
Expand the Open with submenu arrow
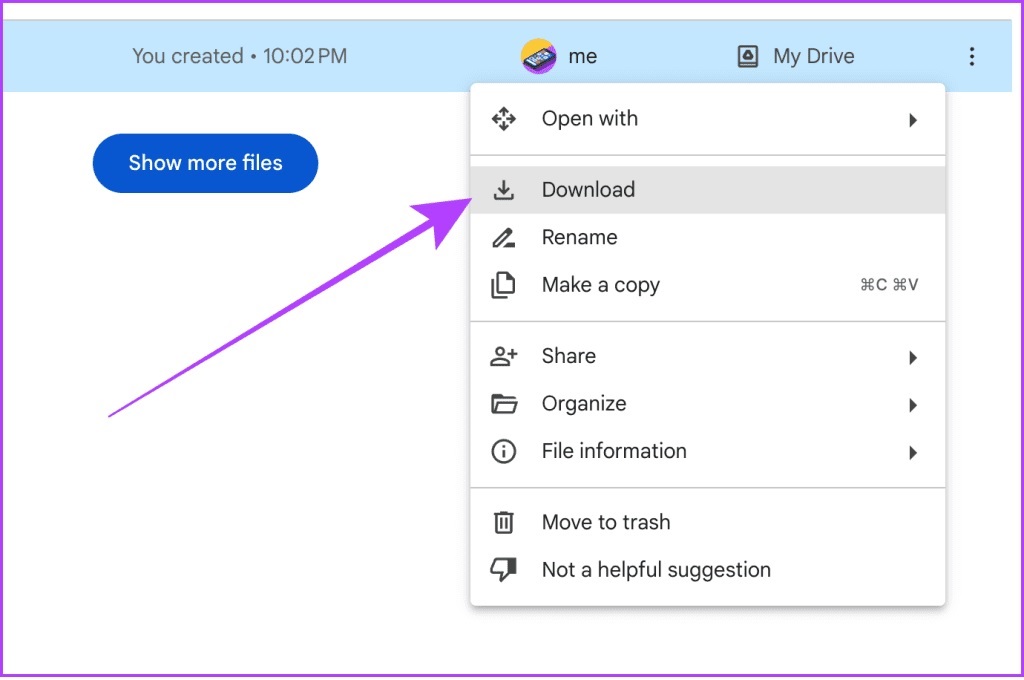(x=913, y=120)
